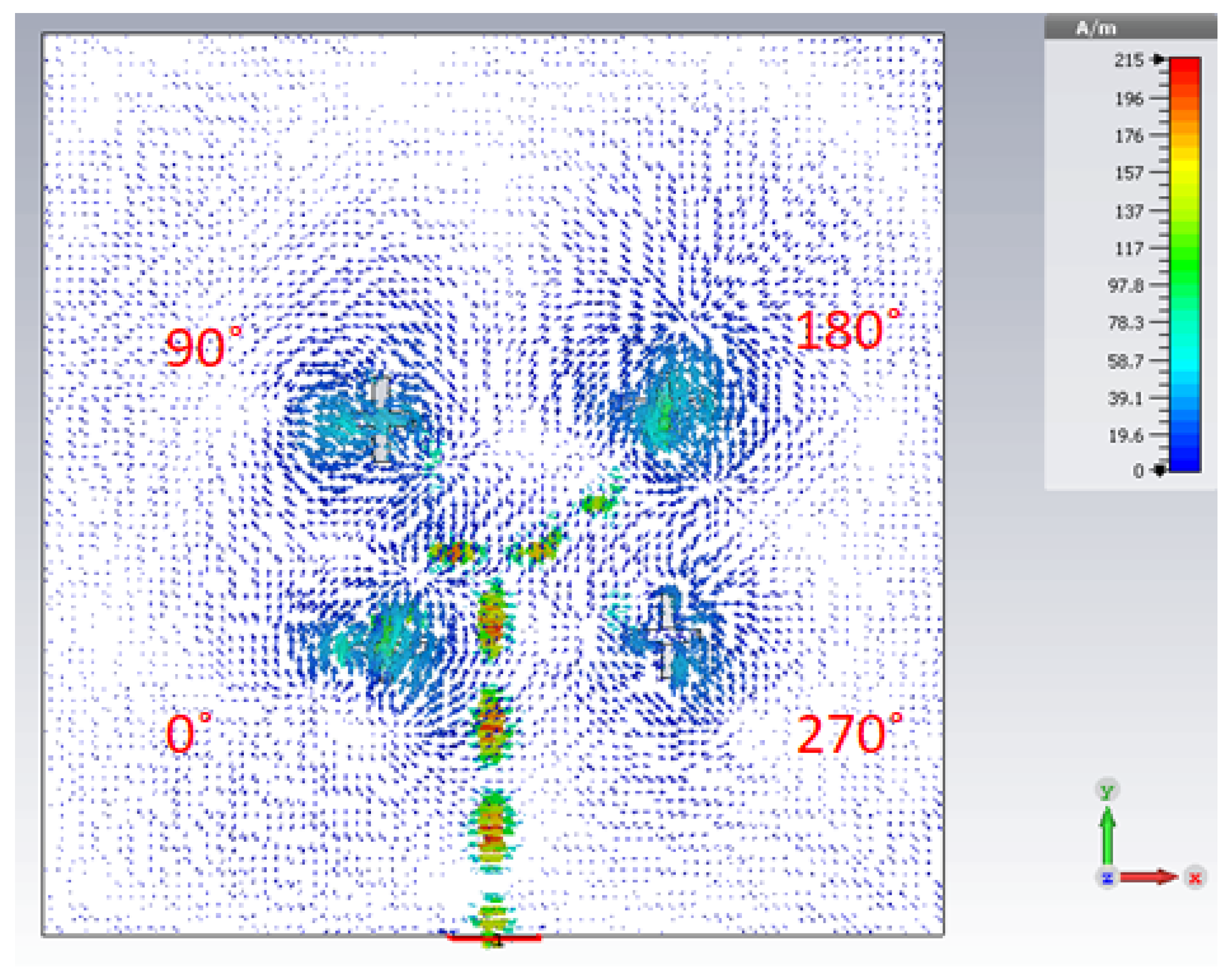Click the minimum marker at 0 on colorbar
1232x967 pixels.
click(1159, 470)
